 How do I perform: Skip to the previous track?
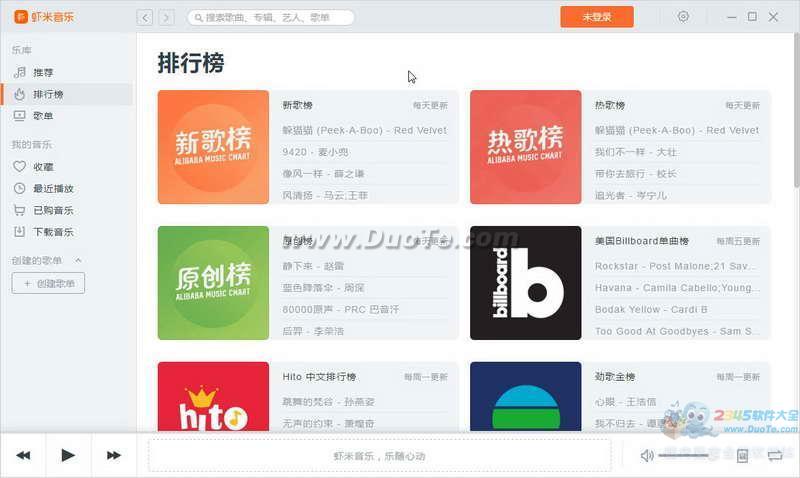pos(23,455)
